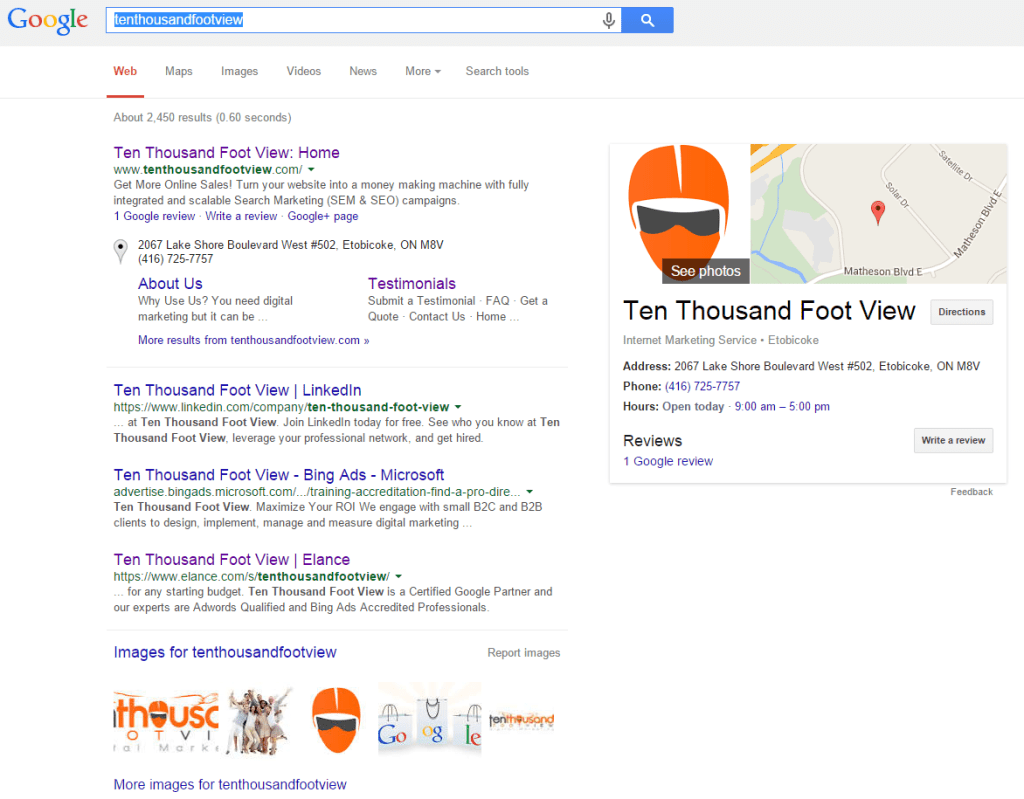Open Ten Thousand Foot View | Elance result
1024x799 pixels.
pos(232,560)
